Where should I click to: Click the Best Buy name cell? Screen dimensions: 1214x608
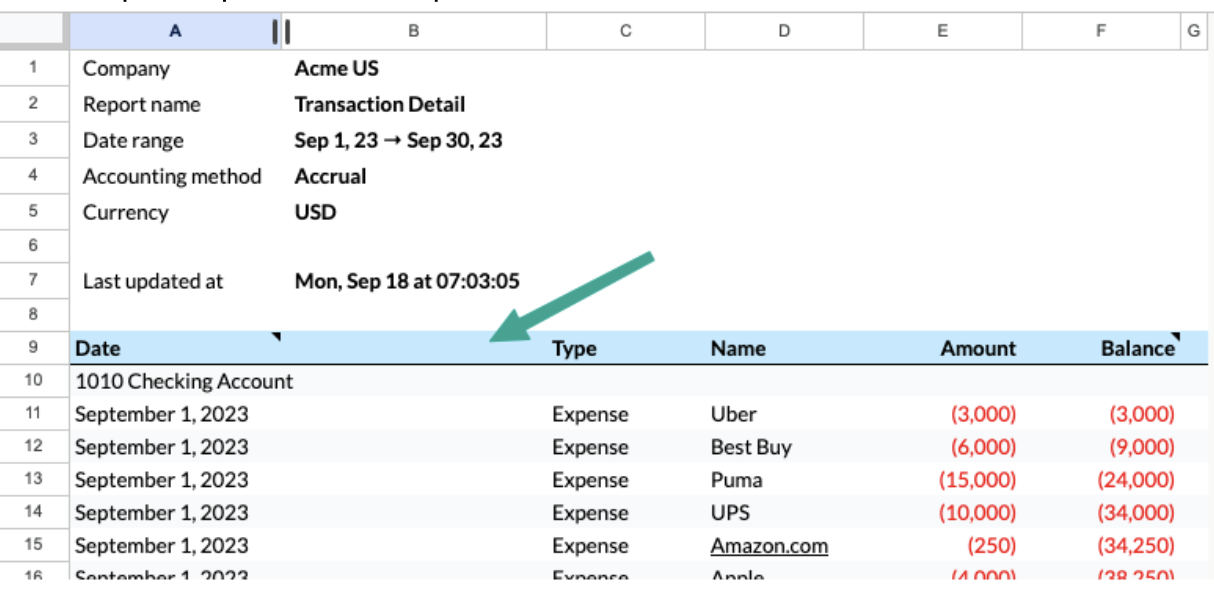784,447
